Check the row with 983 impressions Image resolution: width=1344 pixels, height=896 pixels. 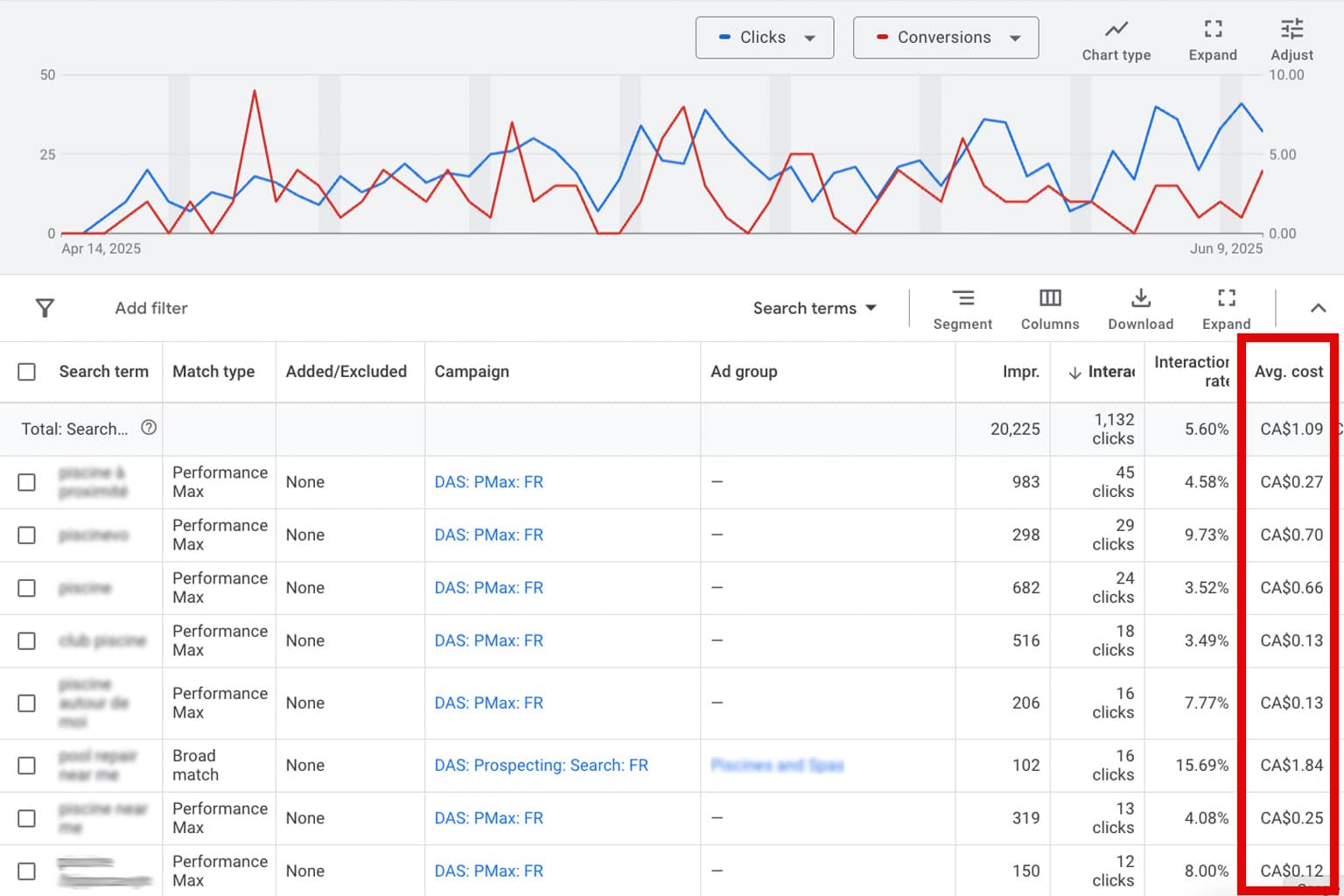click(27, 482)
